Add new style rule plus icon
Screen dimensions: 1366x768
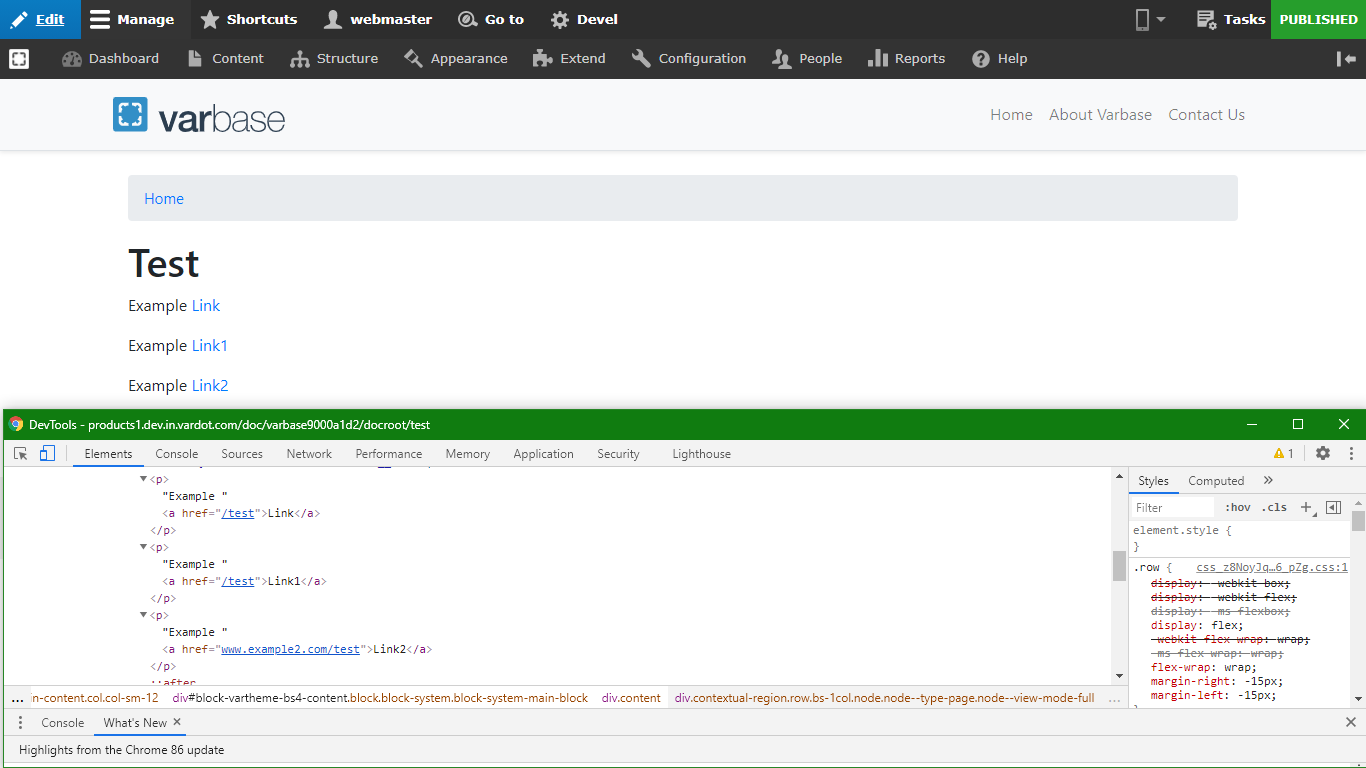[1306, 508]
